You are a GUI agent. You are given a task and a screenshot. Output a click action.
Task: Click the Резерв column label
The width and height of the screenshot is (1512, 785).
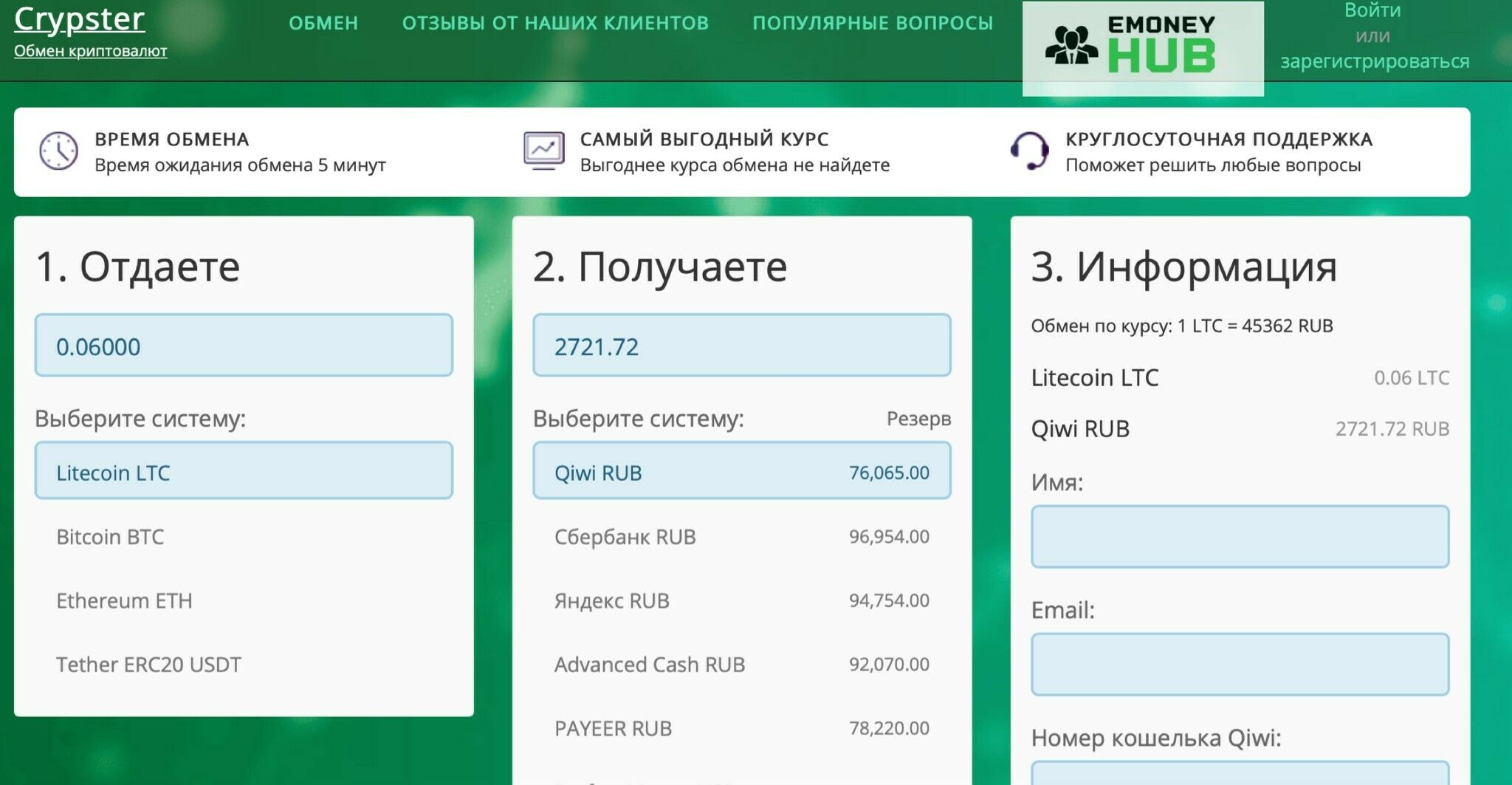point(918,419)
